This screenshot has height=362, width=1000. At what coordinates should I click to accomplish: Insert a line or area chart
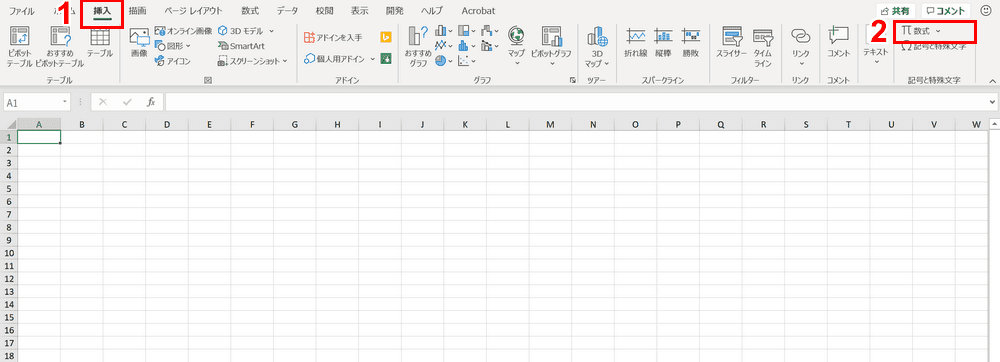click(x=444, y=46)
